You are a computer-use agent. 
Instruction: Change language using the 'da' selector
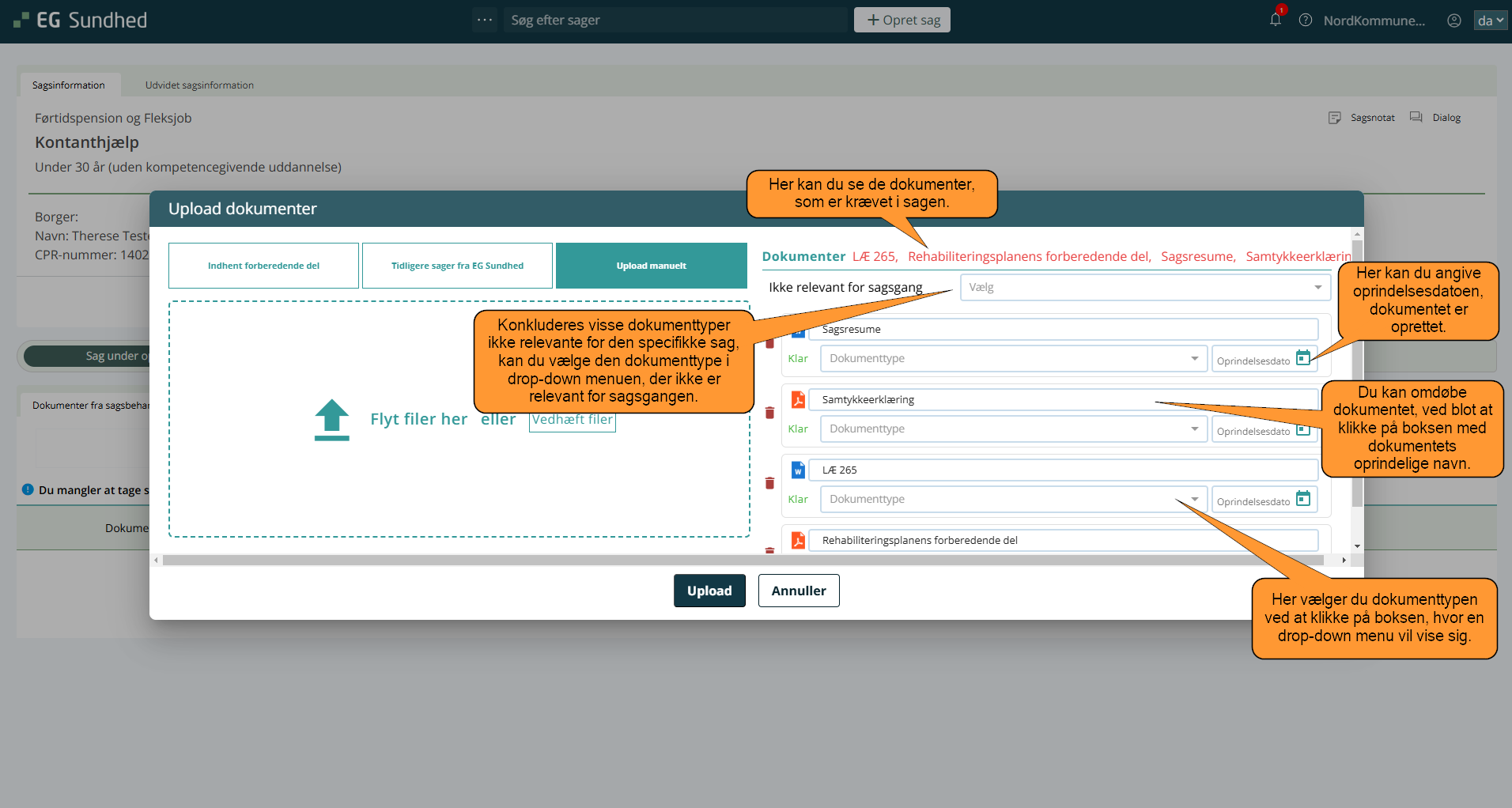tap(1490, 21)
